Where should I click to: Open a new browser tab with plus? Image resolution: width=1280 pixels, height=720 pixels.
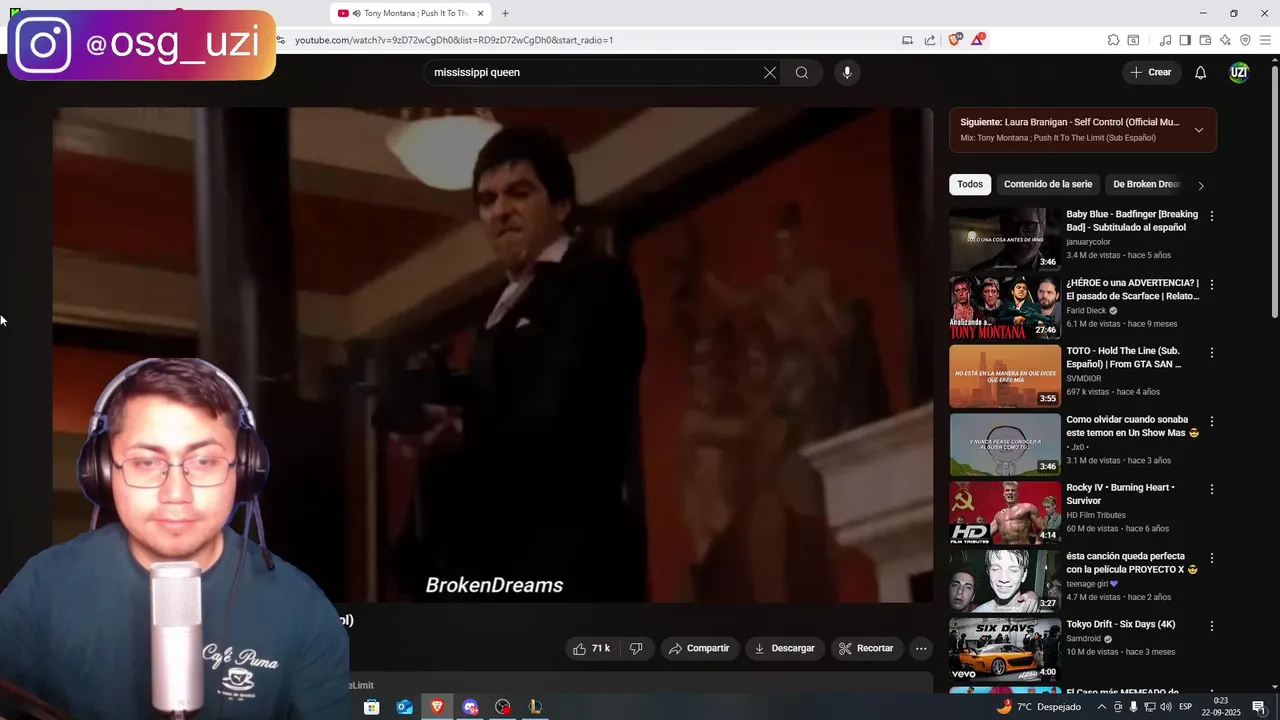click(x=505, y=13)
